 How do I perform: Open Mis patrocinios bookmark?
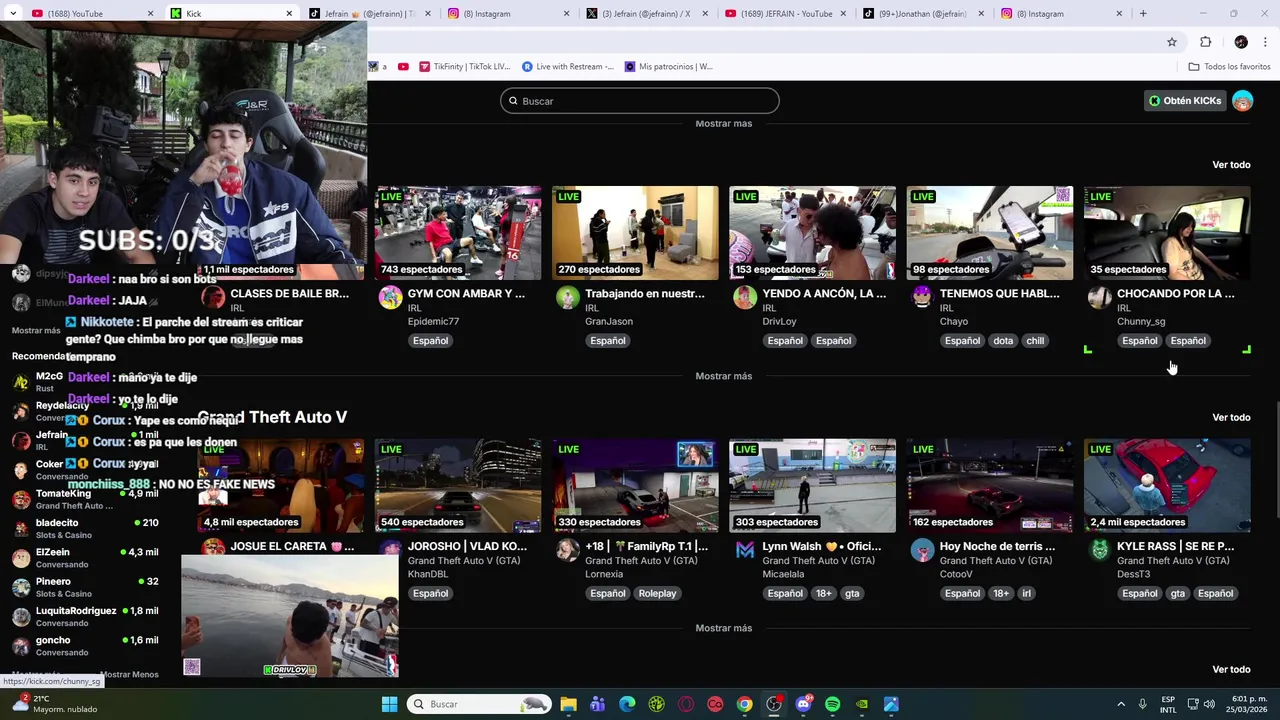click(668, 67)
